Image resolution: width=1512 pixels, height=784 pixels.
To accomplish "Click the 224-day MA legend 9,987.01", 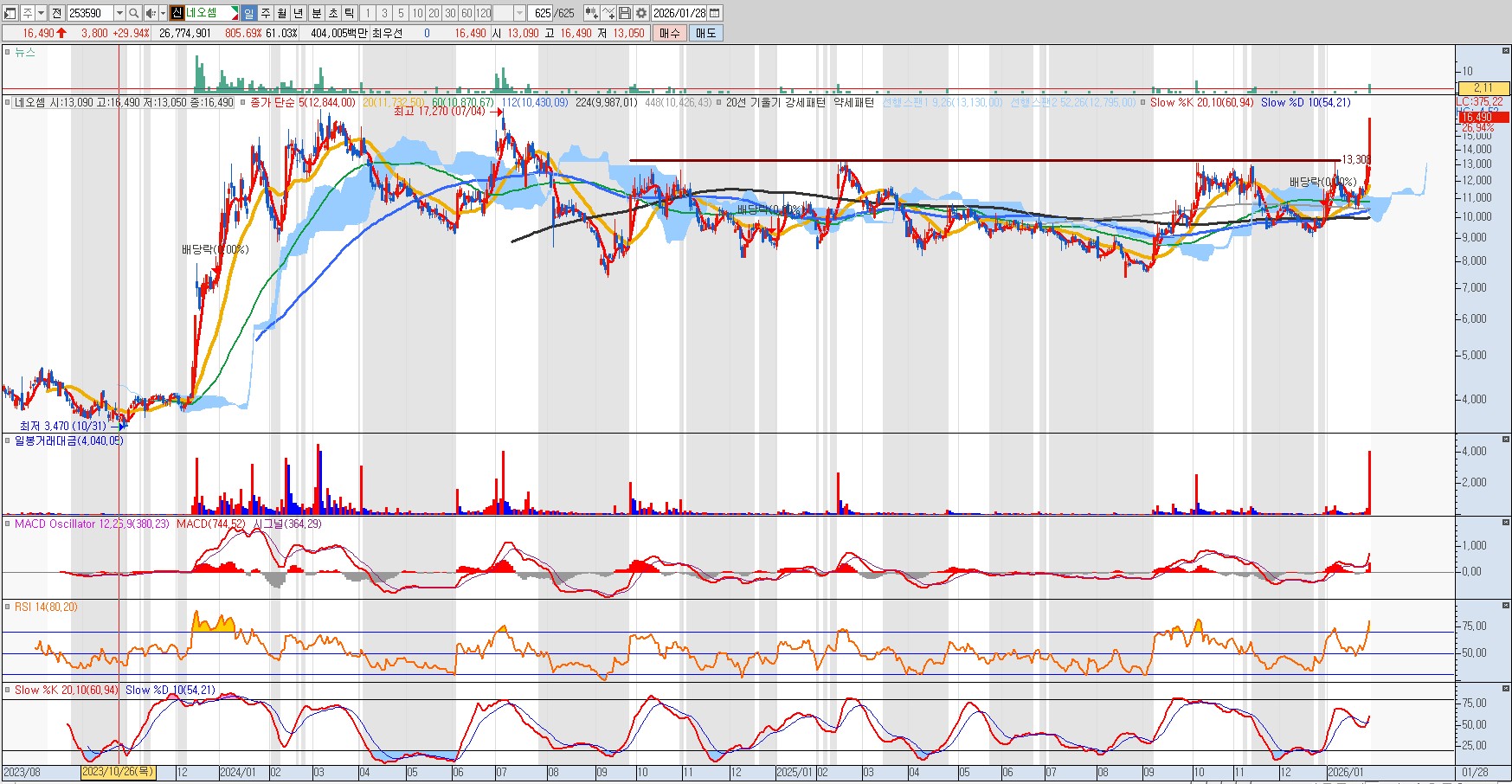I will click(x=606, y=102).
